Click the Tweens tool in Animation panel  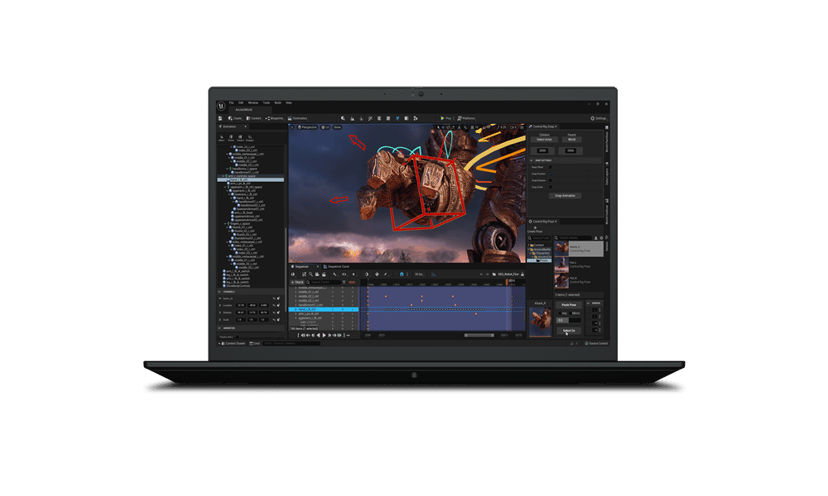tap(240, 137)
